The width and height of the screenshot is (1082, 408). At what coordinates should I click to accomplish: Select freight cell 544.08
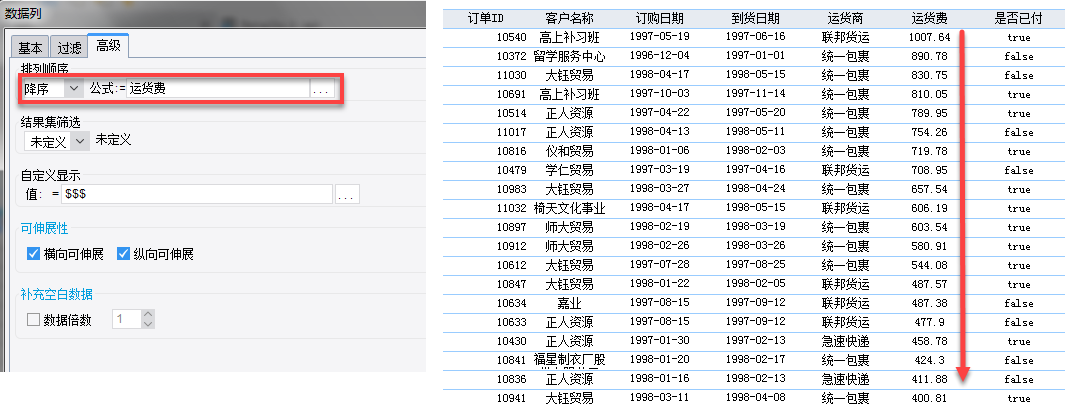coord(929,265)
